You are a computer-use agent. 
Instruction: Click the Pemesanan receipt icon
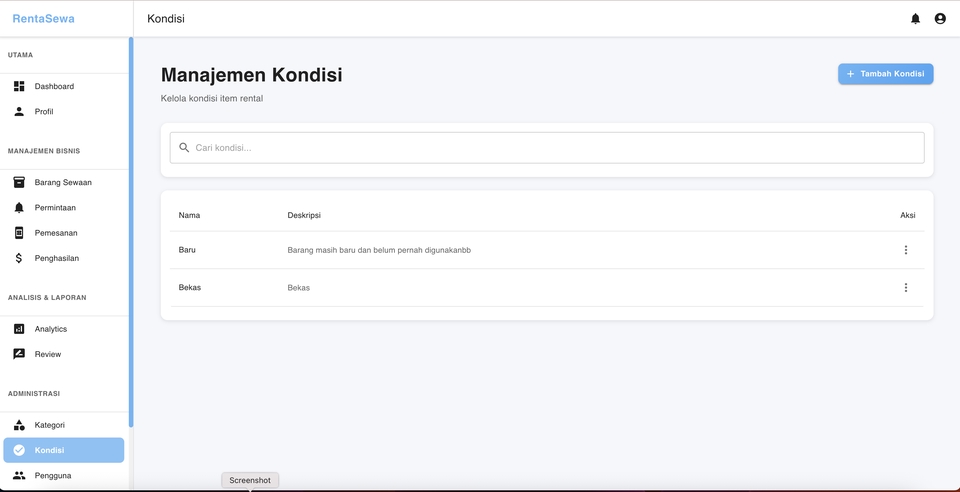tap(19, 233)
